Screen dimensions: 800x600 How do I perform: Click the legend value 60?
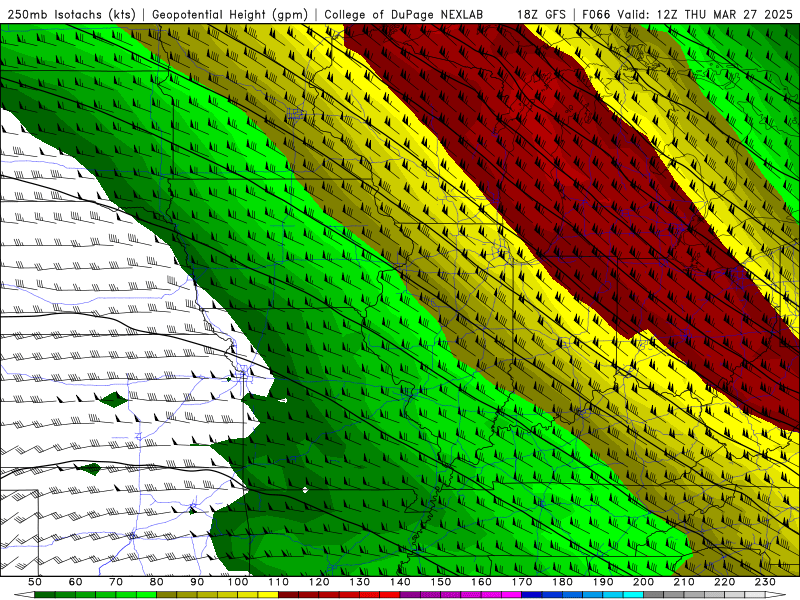75,582
